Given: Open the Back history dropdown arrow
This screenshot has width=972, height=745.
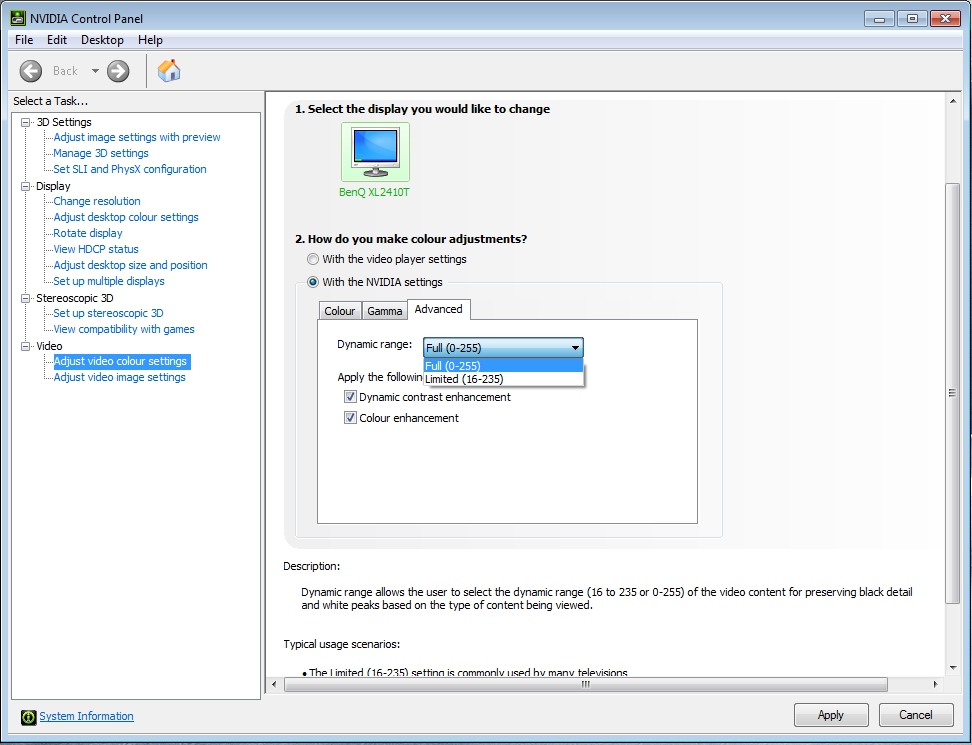Looking at the screenshot, I should (95, 71).
